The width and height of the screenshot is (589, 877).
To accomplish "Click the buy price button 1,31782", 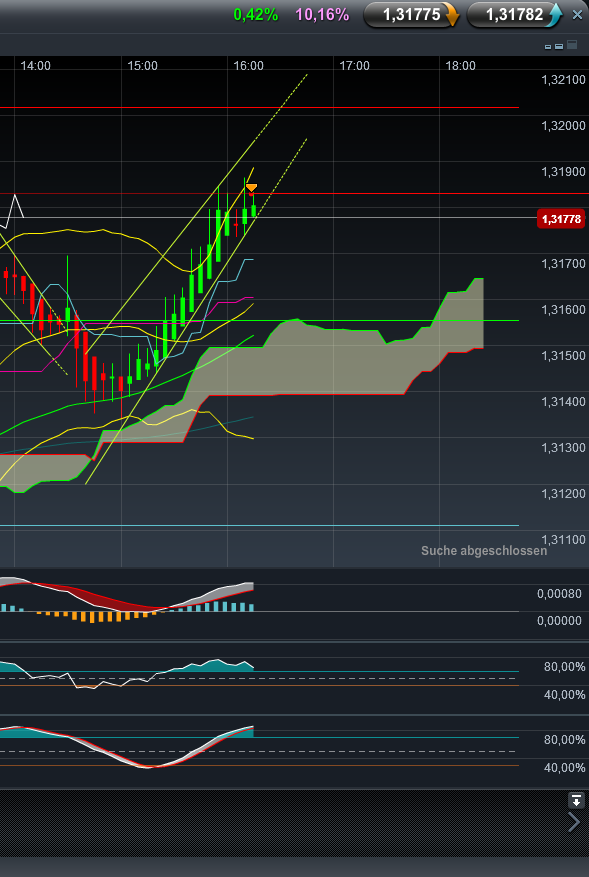I will tap(514, 15).
